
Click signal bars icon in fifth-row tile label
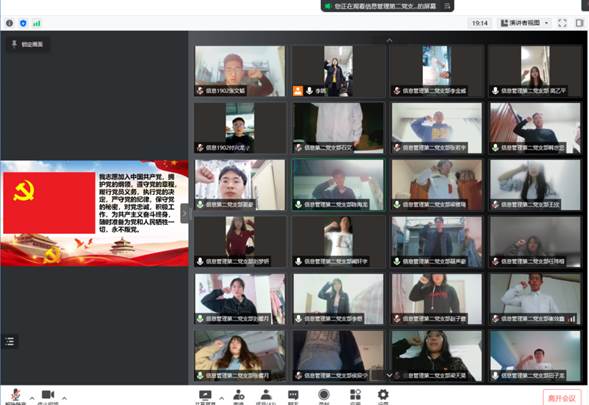click(571, 319)
